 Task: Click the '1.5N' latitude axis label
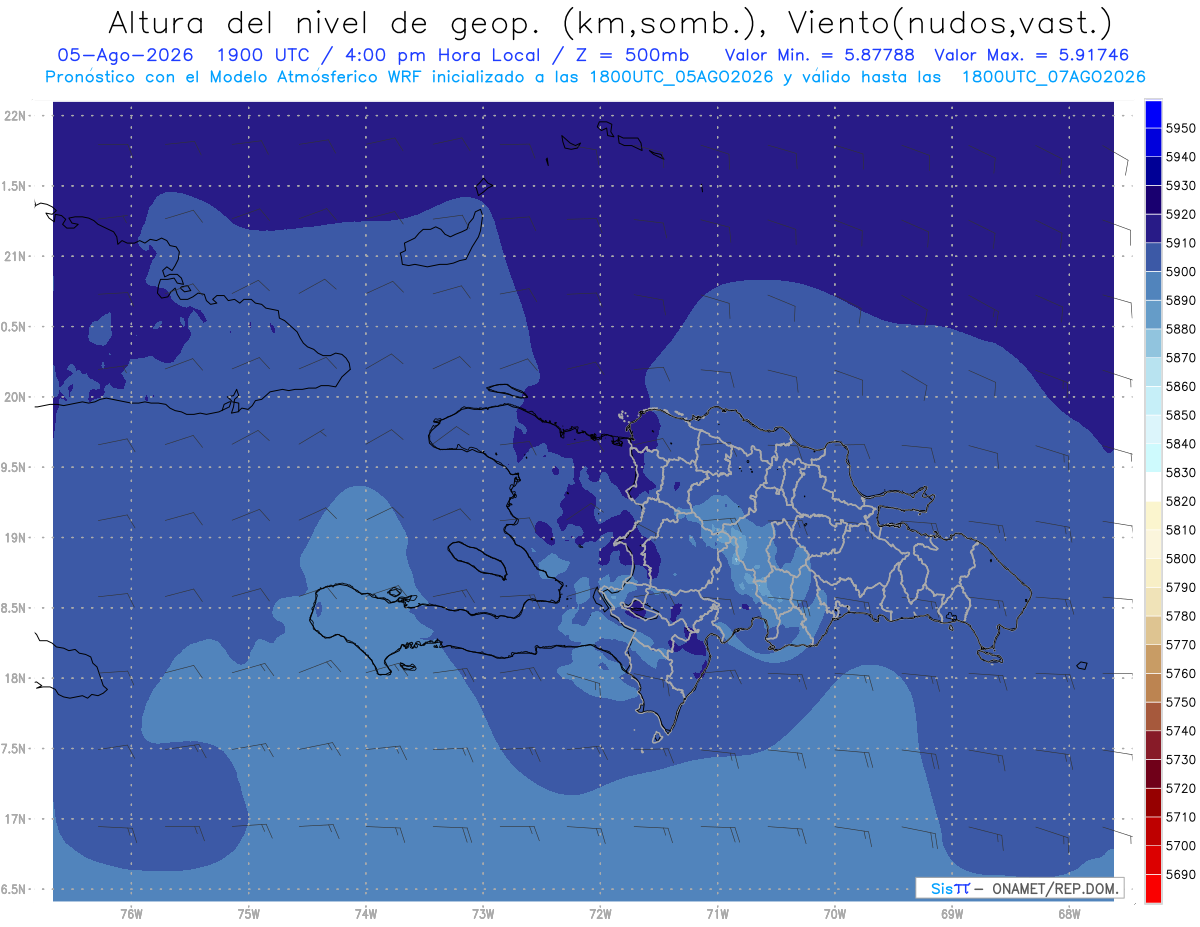(15, 186)
